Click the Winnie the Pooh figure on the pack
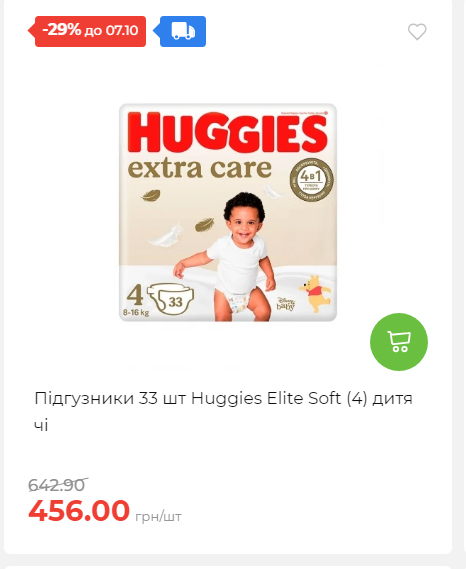The height and width of the screenshot is (569, 466). click(x=315, y=294)
